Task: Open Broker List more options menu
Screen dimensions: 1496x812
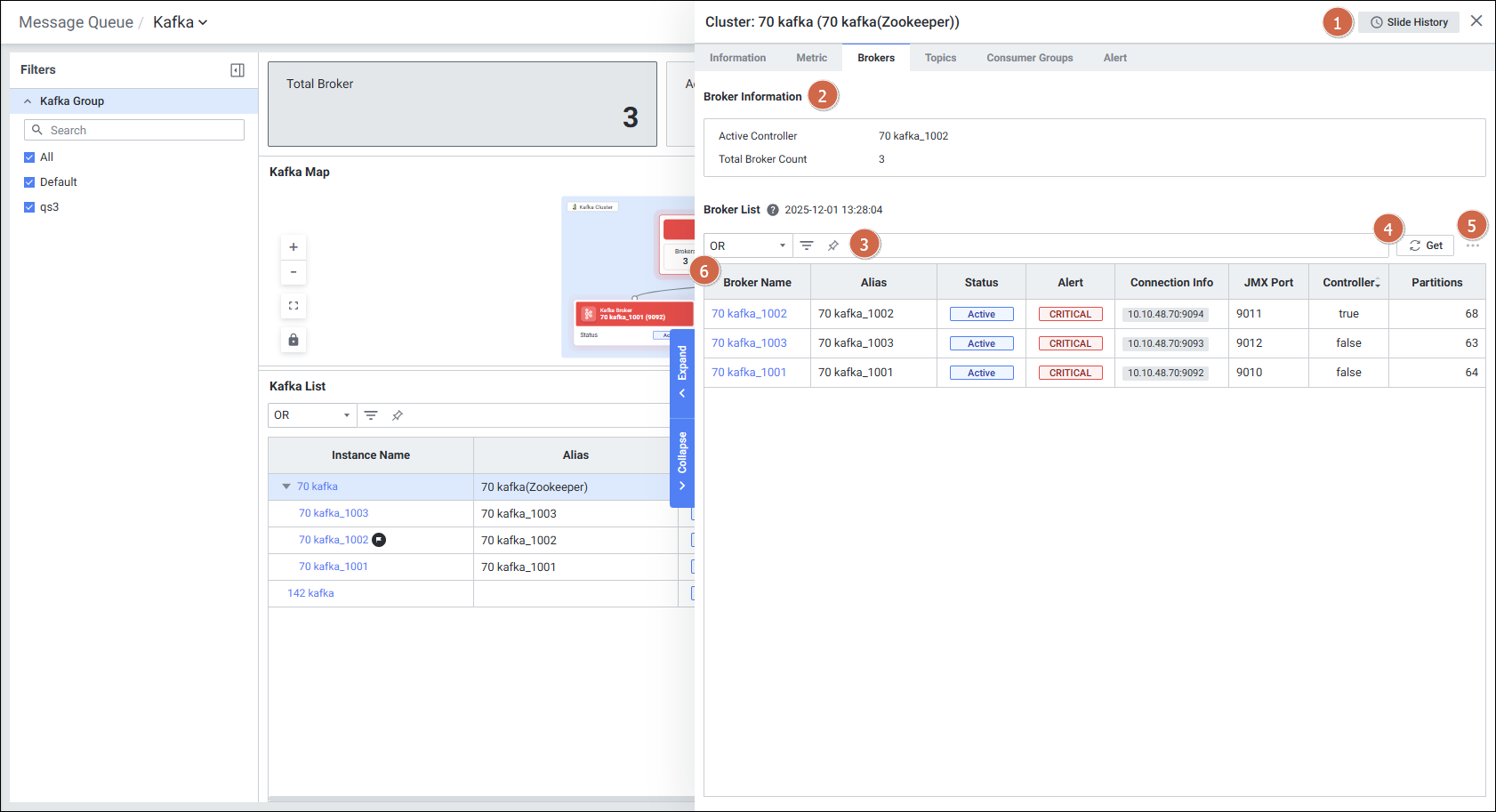Action: (x=1473, y=245)
